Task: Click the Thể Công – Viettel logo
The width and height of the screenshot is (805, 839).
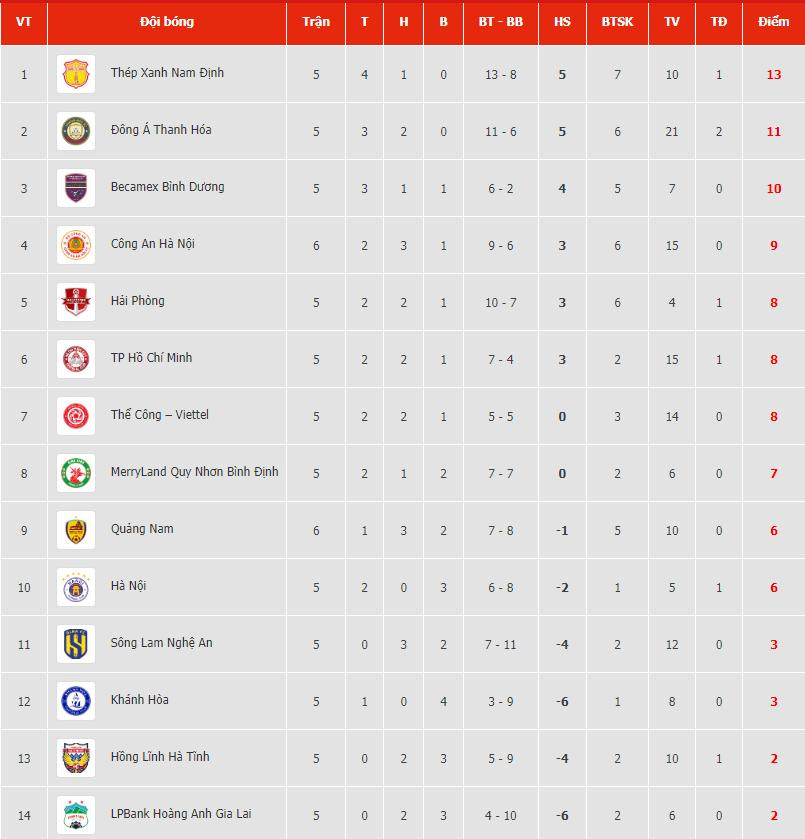Action: click(x=76, y=416)
